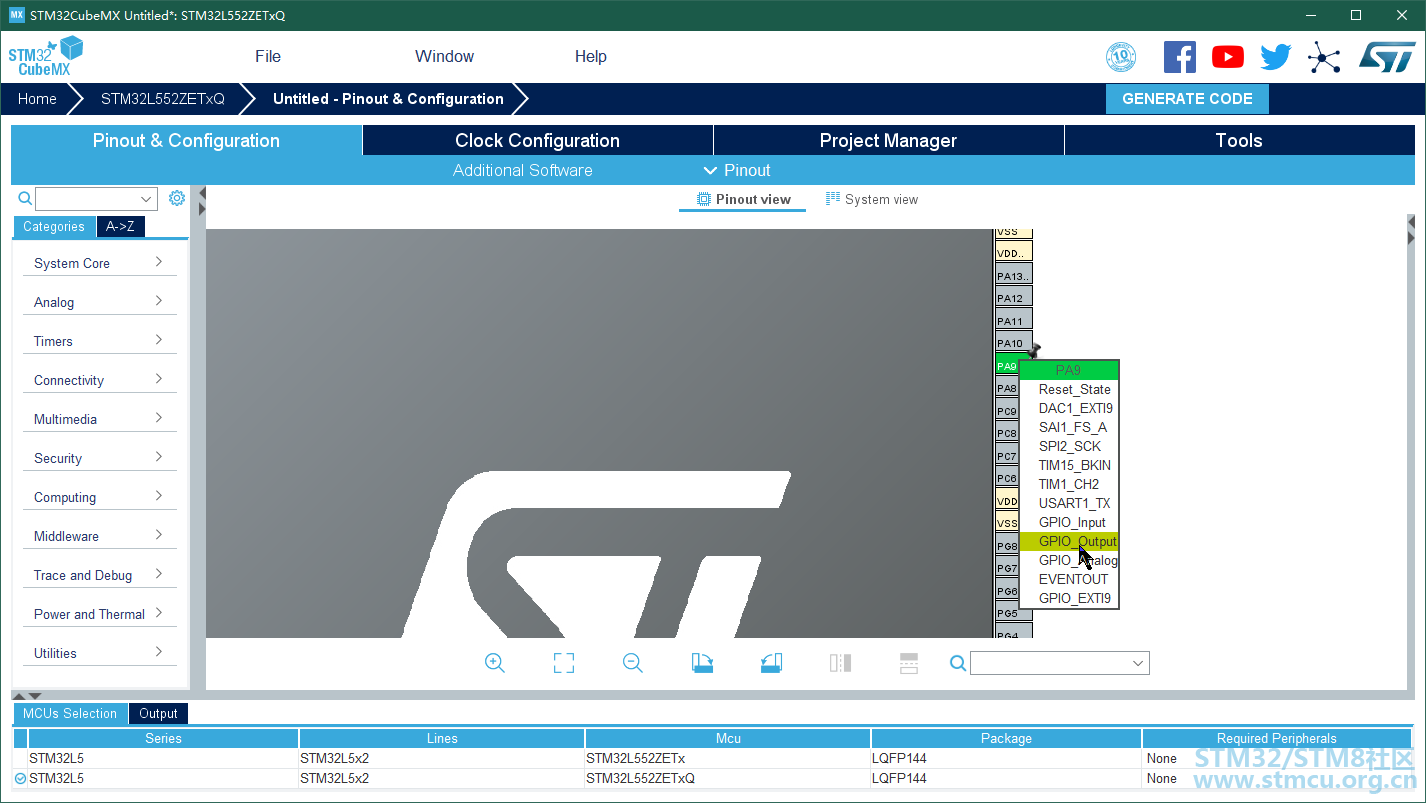Zoom out of the pinout view
This screenshot has width=1426, height=803.
point(633,663)
